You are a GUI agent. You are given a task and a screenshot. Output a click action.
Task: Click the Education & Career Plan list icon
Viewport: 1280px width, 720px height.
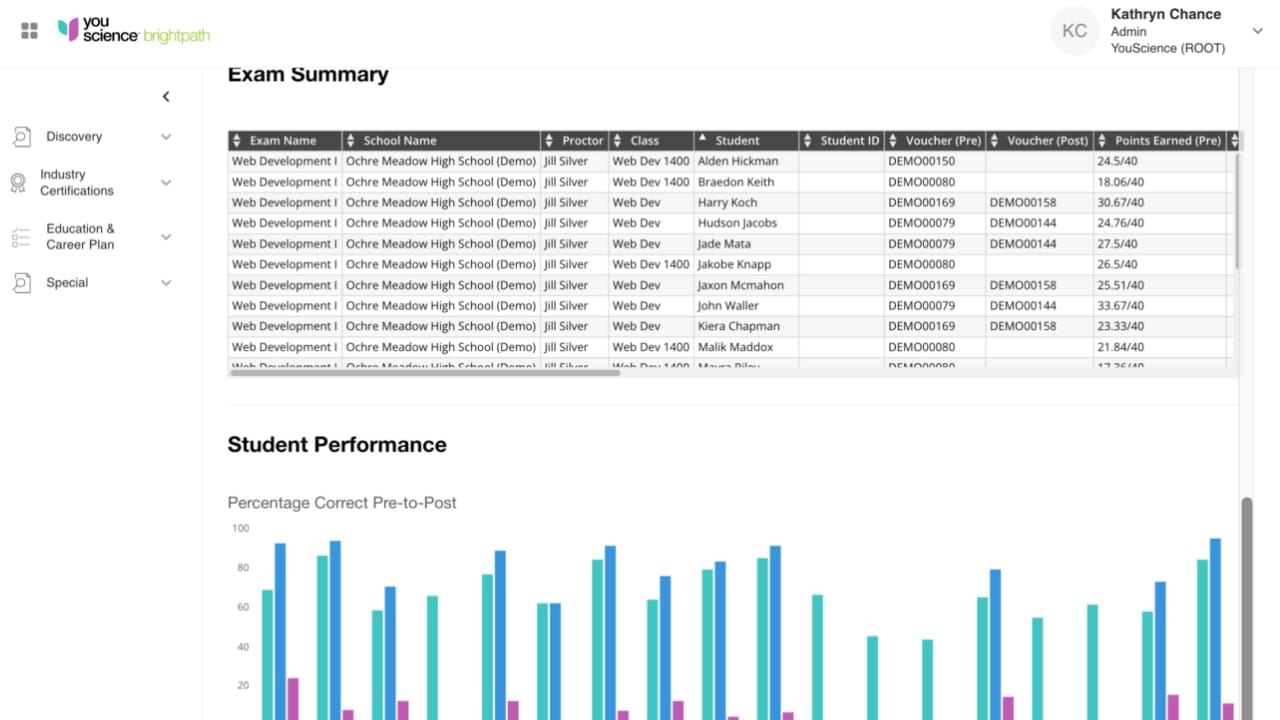click(22, 236)
